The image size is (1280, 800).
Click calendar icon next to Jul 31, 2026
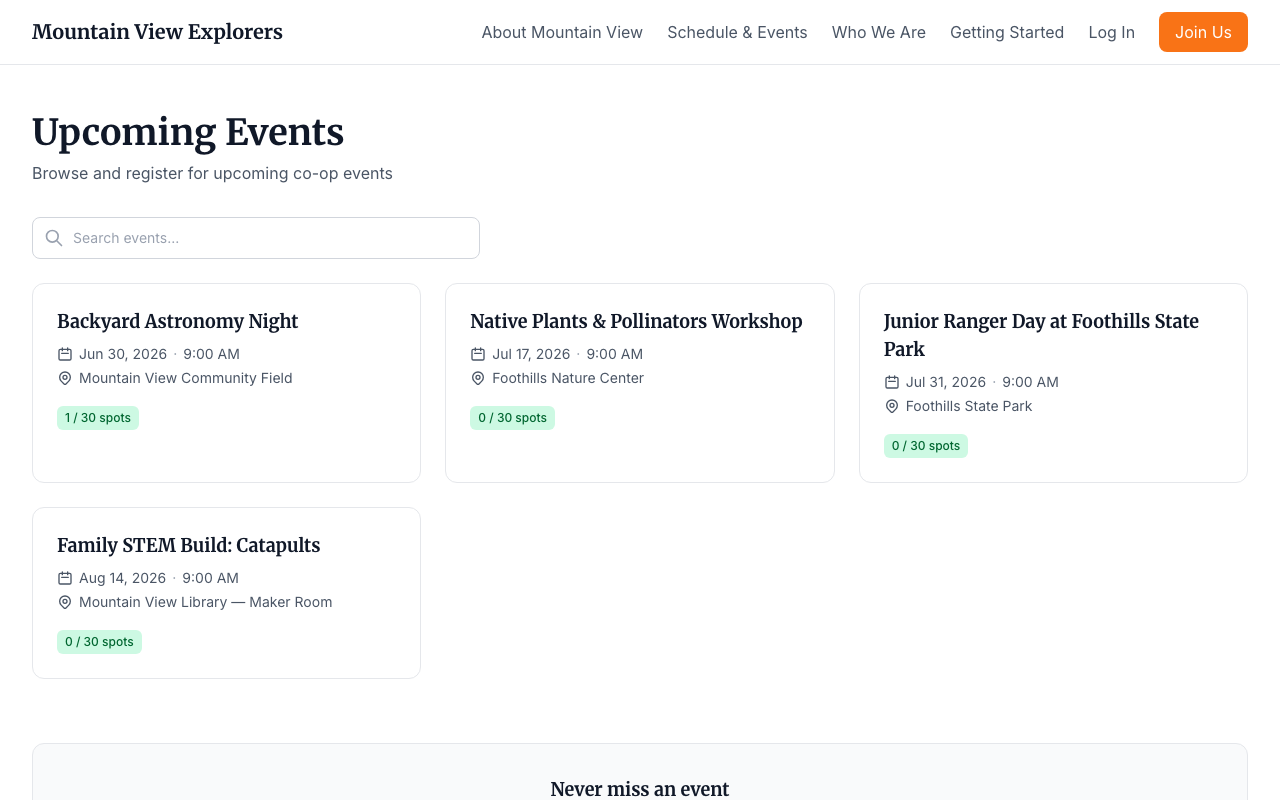click(x=892, y=382)
